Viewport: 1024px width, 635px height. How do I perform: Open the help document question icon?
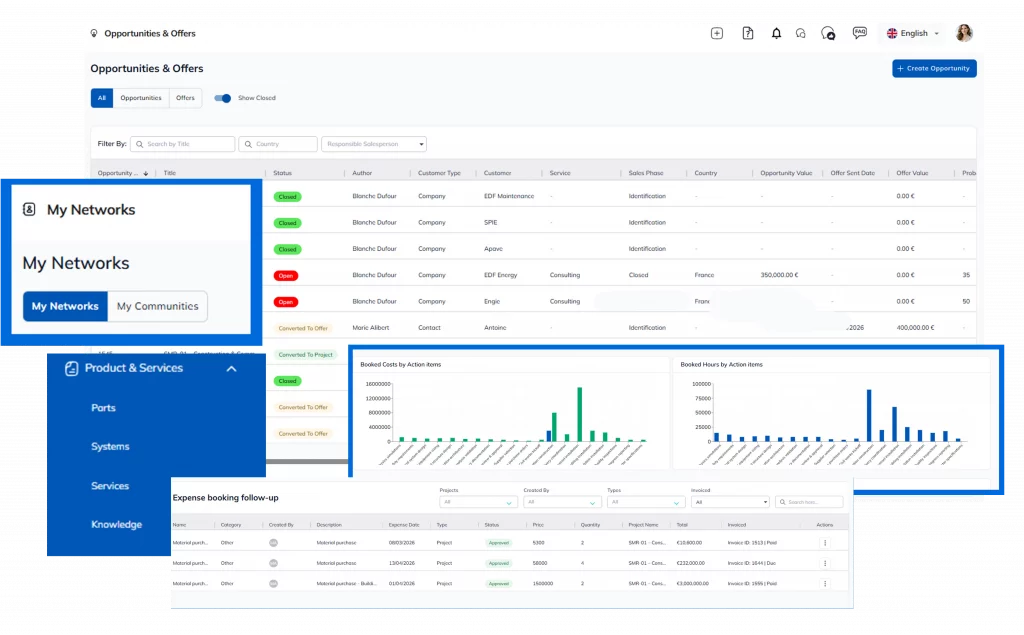(x=748, y=33)
